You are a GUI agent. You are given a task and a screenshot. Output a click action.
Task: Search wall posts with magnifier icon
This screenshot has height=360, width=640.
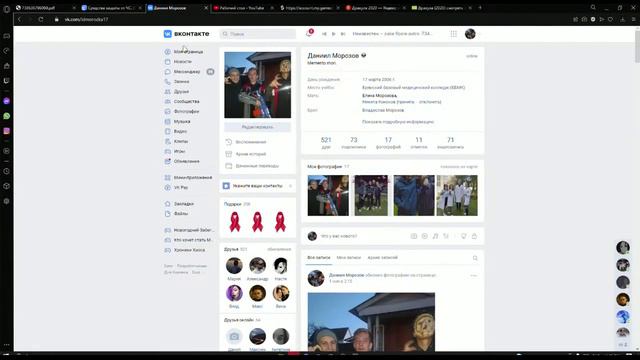475,258
